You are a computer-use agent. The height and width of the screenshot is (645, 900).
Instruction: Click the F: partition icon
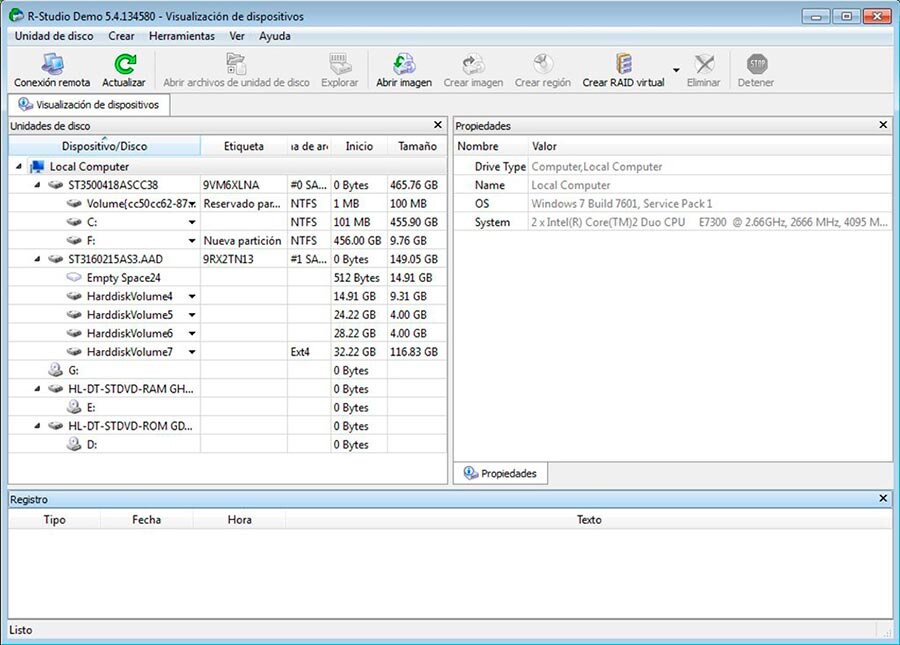point(74,240)
